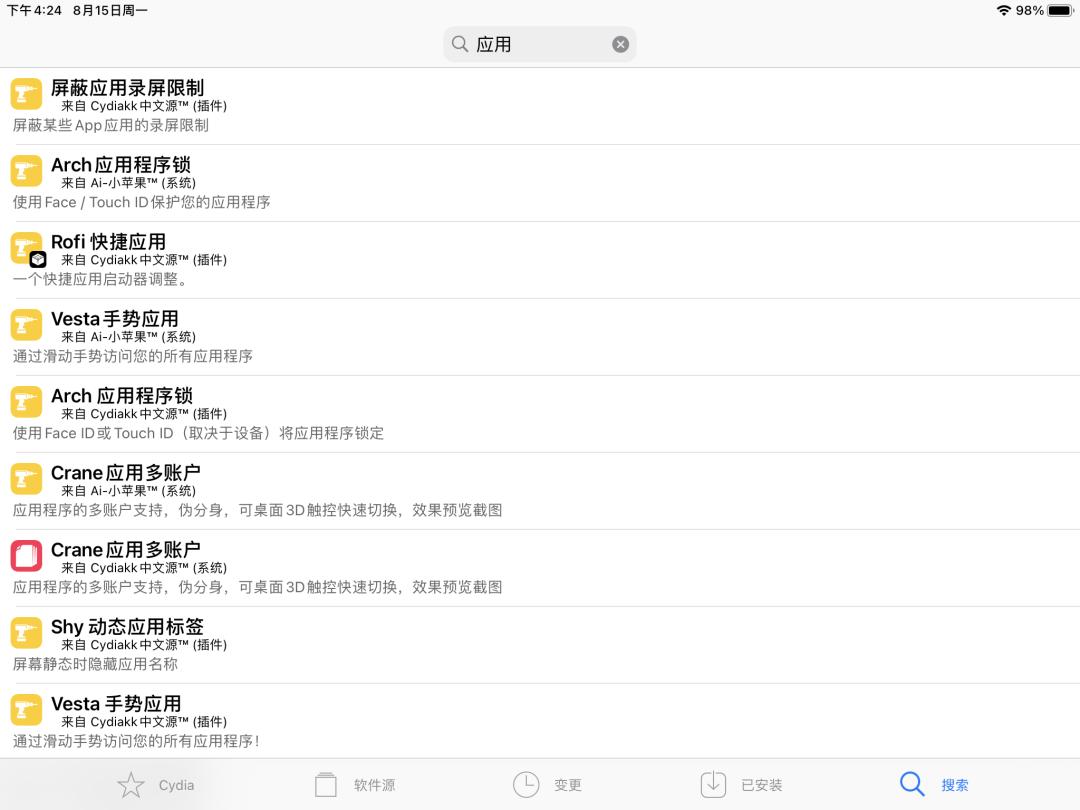Select the Arch 应用程序锁 listing from Cydiakk 中文源

pos(400,413)
